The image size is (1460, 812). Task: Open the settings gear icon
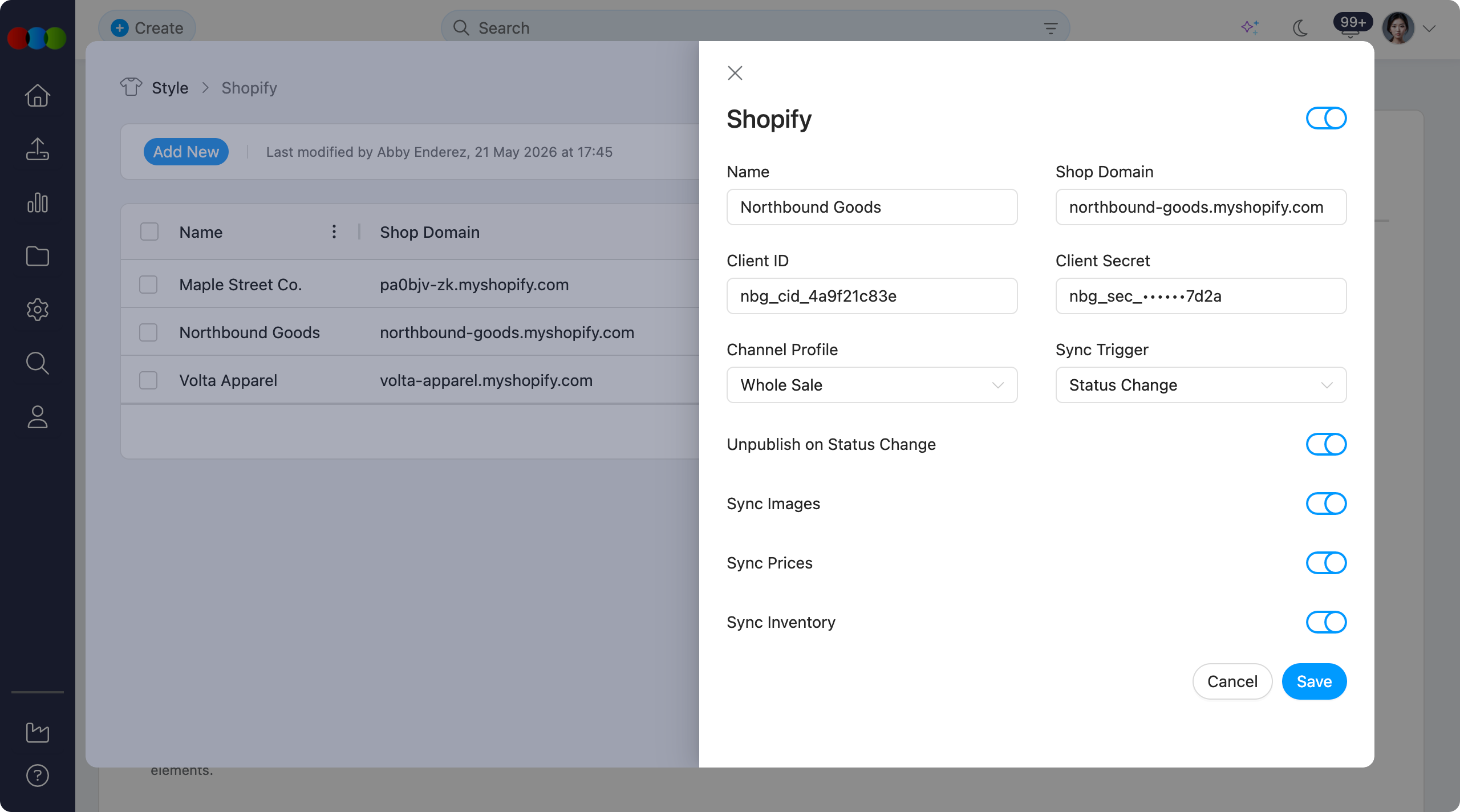pyautogui.click(x=38, y=310)
